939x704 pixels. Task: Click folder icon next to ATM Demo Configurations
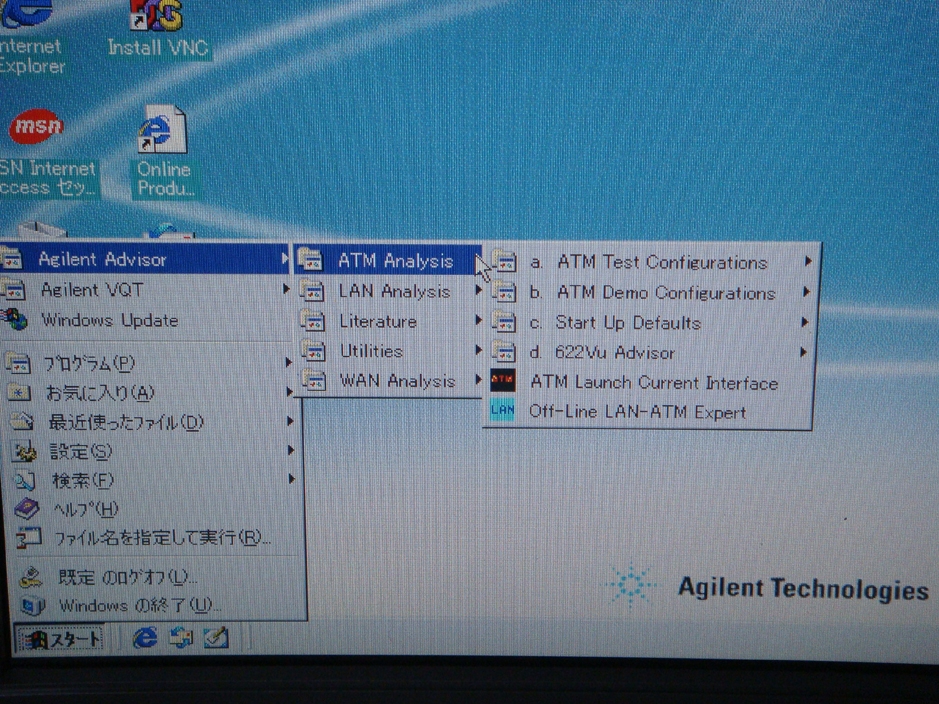(x=504, y=292)
